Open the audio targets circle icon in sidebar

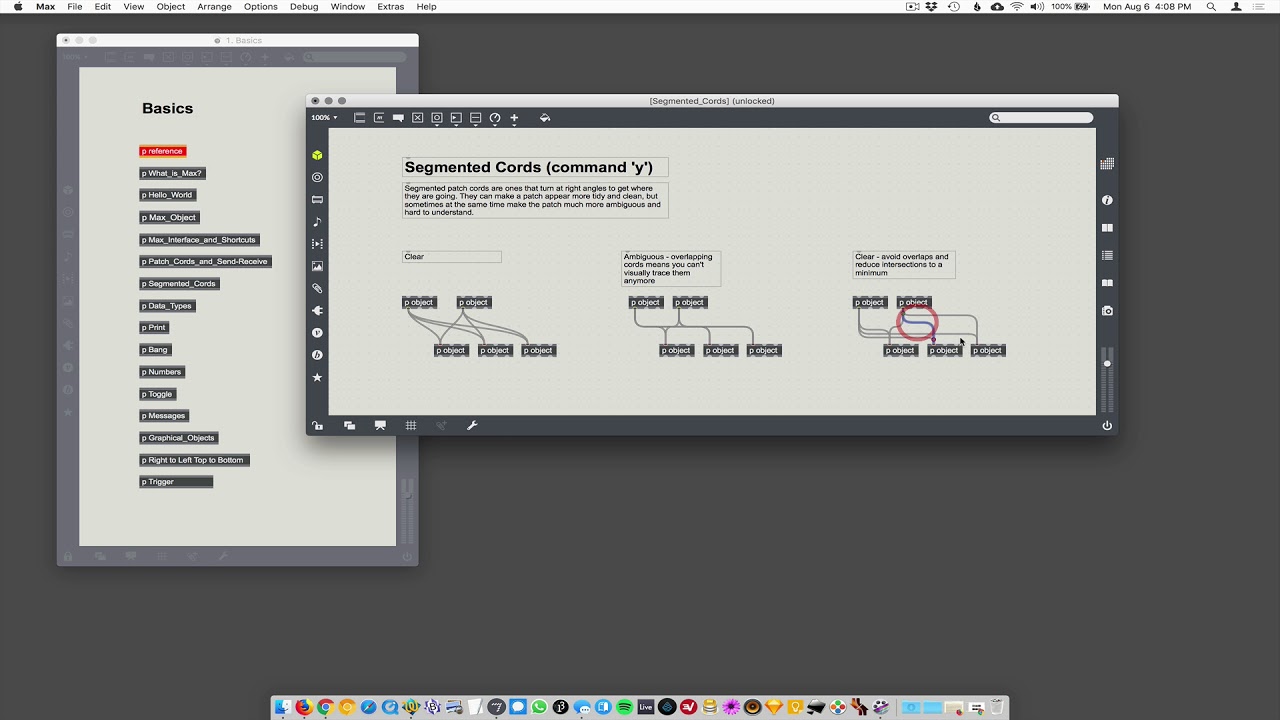317,177
